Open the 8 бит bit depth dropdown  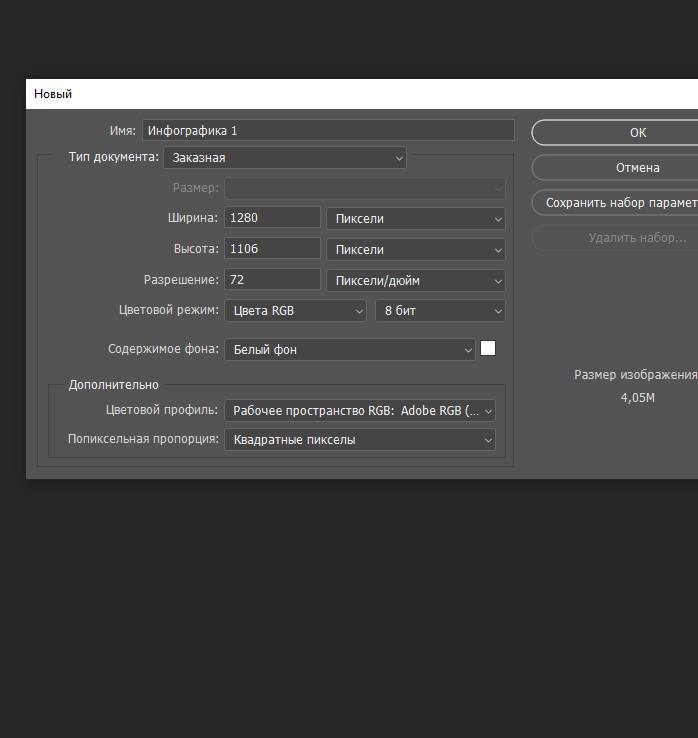[439, 310]
